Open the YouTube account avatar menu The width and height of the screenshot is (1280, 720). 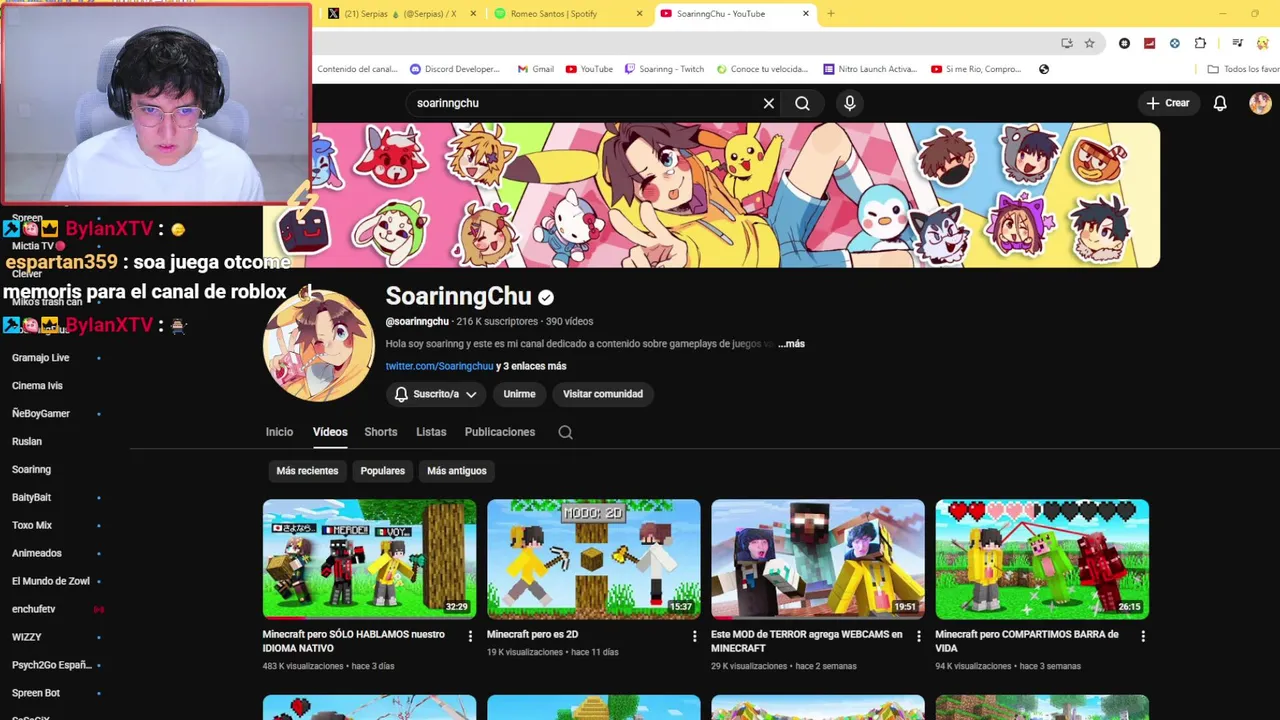[x=1260, y=103]
